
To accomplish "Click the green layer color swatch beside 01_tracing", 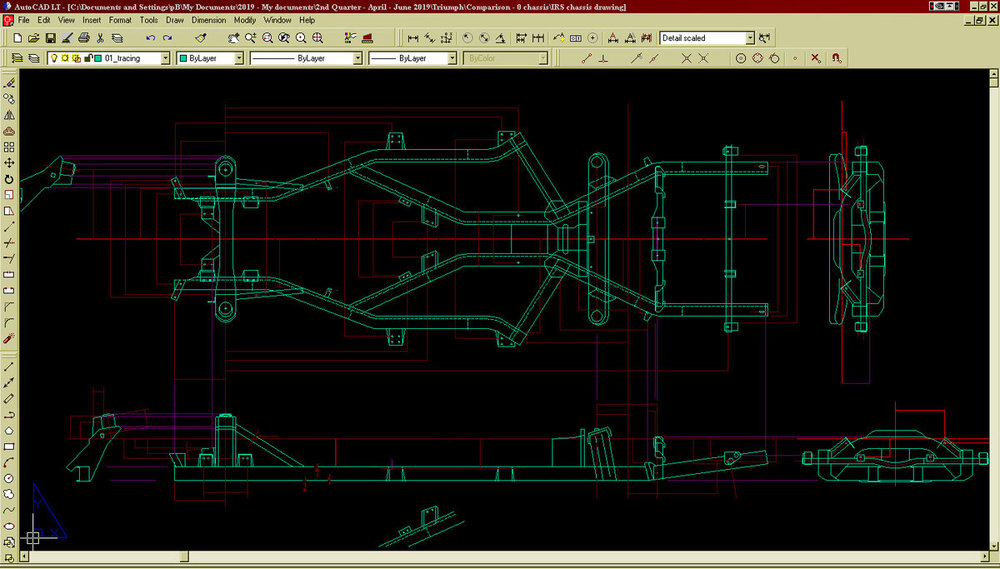I will 98,58.
